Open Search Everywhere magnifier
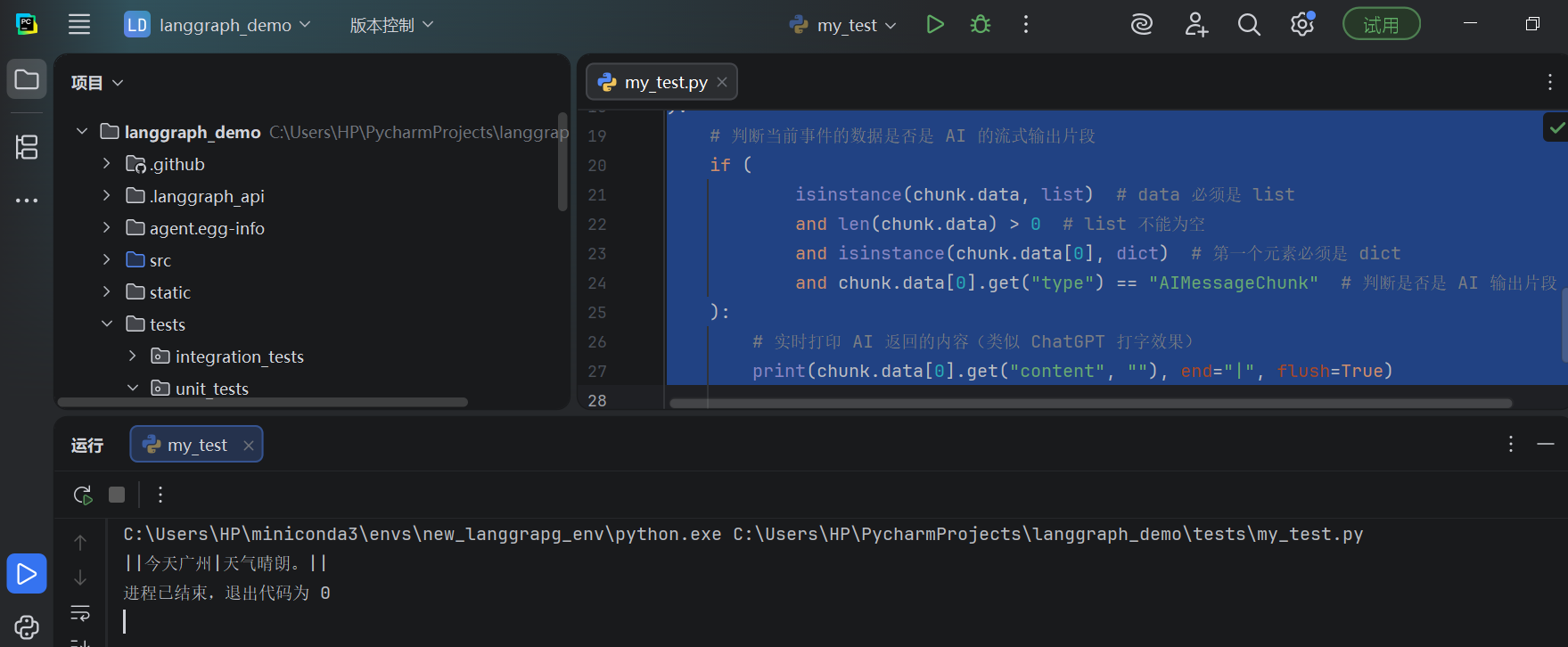The width and height of the screenshot is (1568, 647). point(1249,25)
